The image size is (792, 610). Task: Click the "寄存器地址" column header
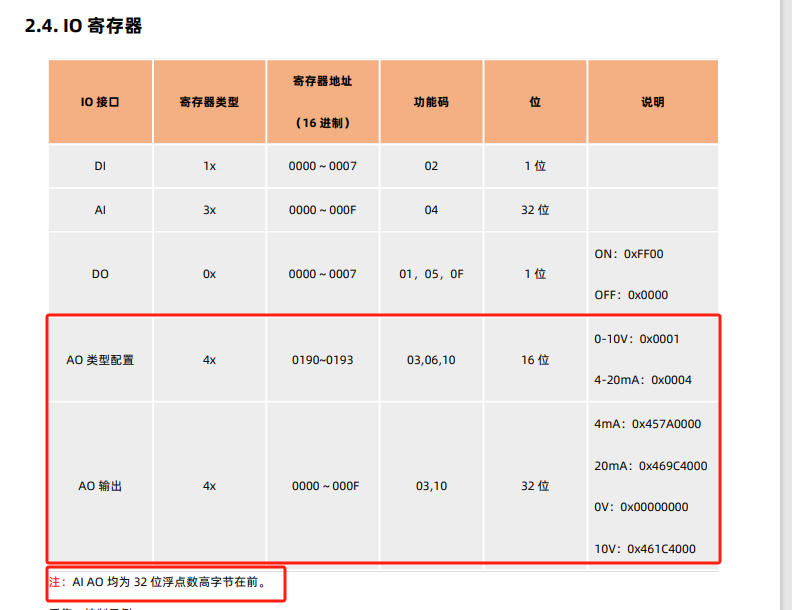point(322,81)
